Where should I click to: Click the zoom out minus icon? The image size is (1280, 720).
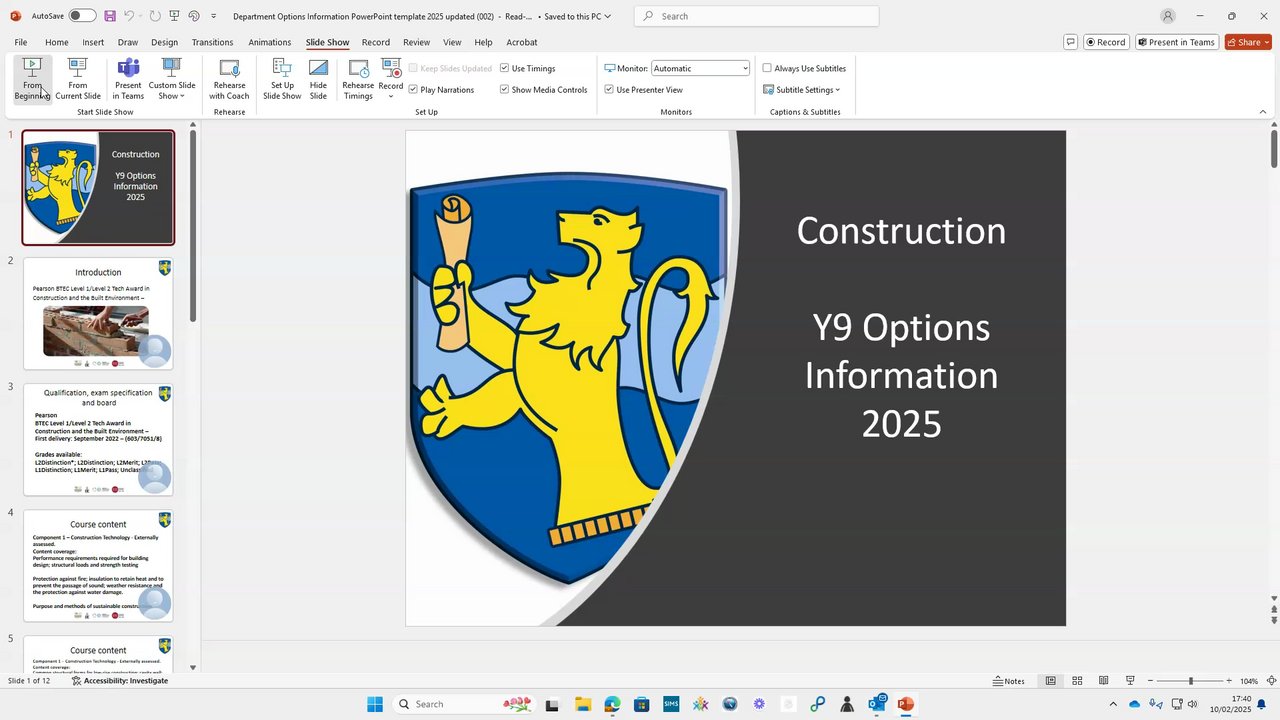(1150, 681)
